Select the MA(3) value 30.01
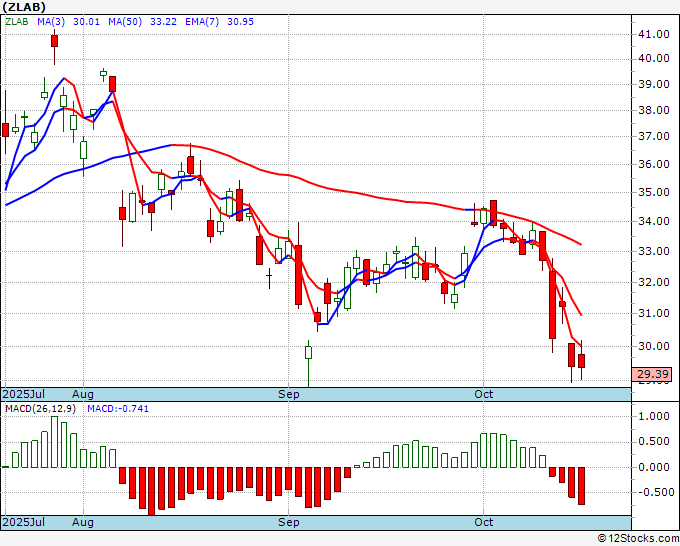This screenshot has width=680, height=546. pyautogui.click(x=86, y=22)
